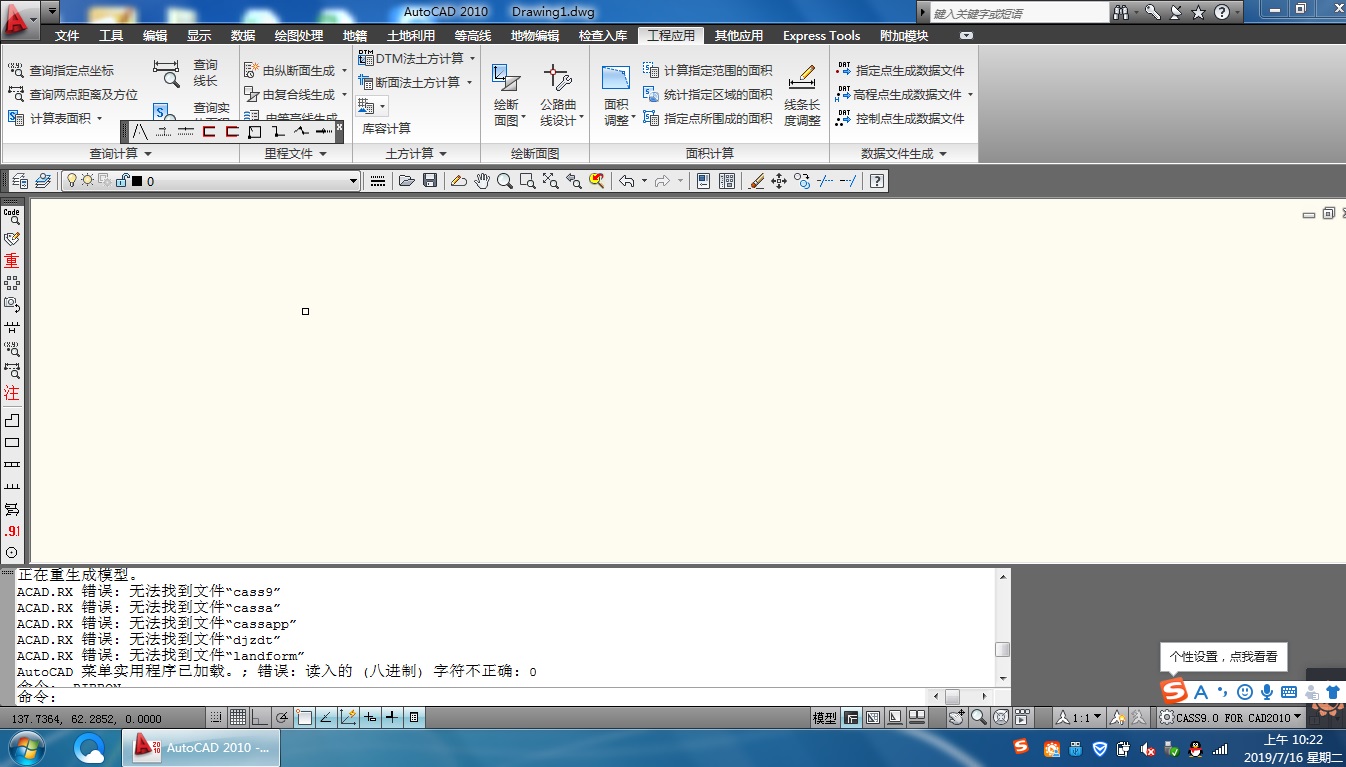Click 公路曲线设计 ribbon icon

pos(558,95)
